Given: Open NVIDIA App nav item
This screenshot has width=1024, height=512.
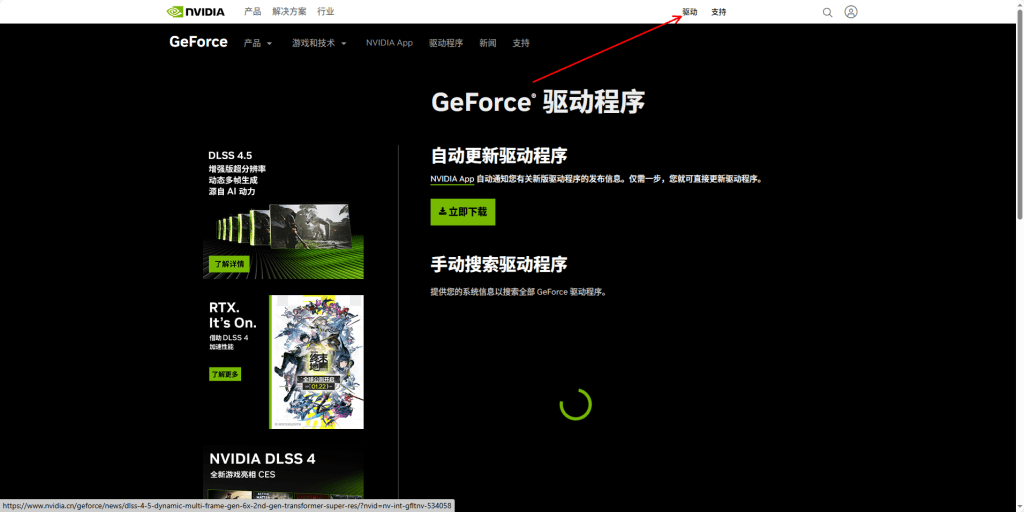Looking at the screenshot, I should point(389,43).
